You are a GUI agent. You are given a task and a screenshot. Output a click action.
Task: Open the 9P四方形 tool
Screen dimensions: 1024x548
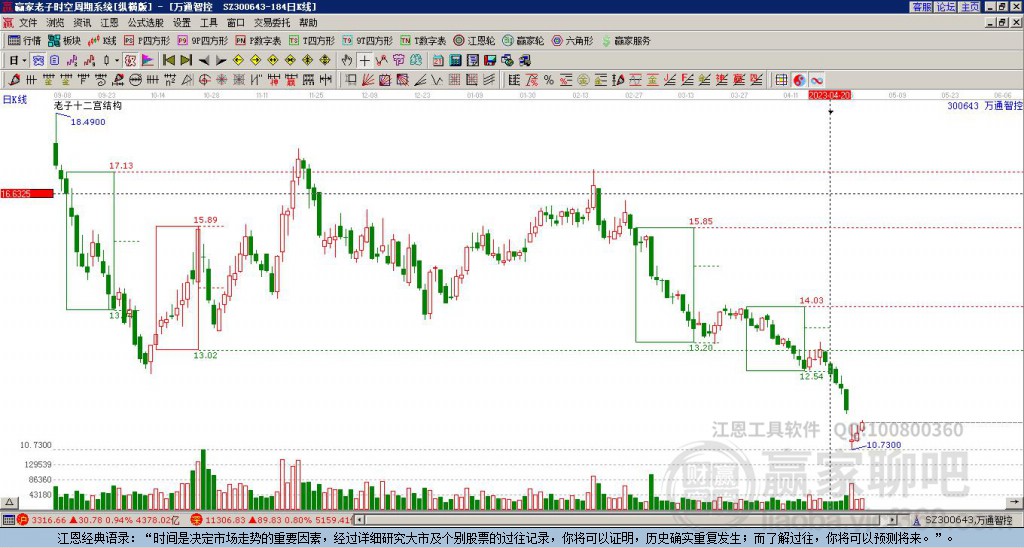[x=202, y=40]
